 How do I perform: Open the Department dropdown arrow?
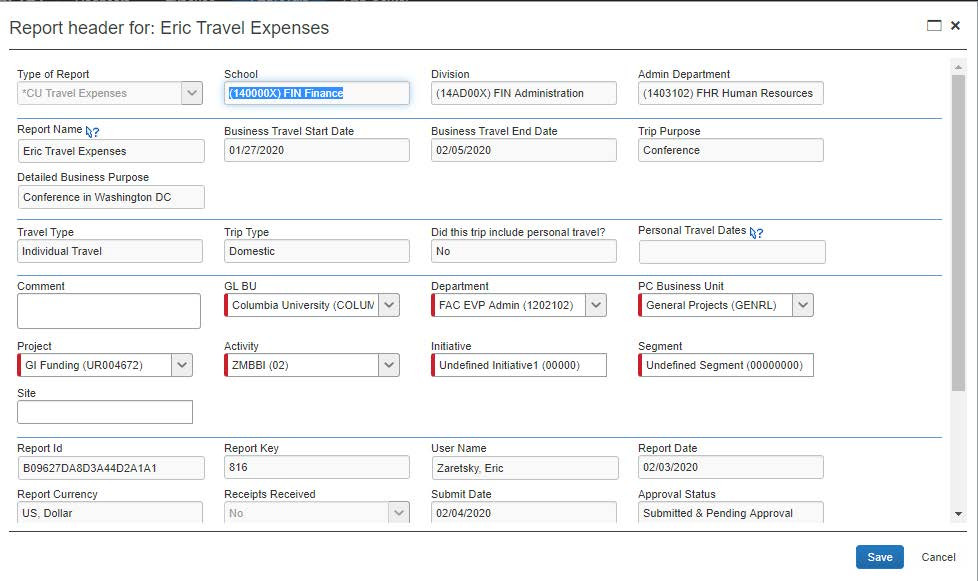pyautogui.click(x=596, y=305)
